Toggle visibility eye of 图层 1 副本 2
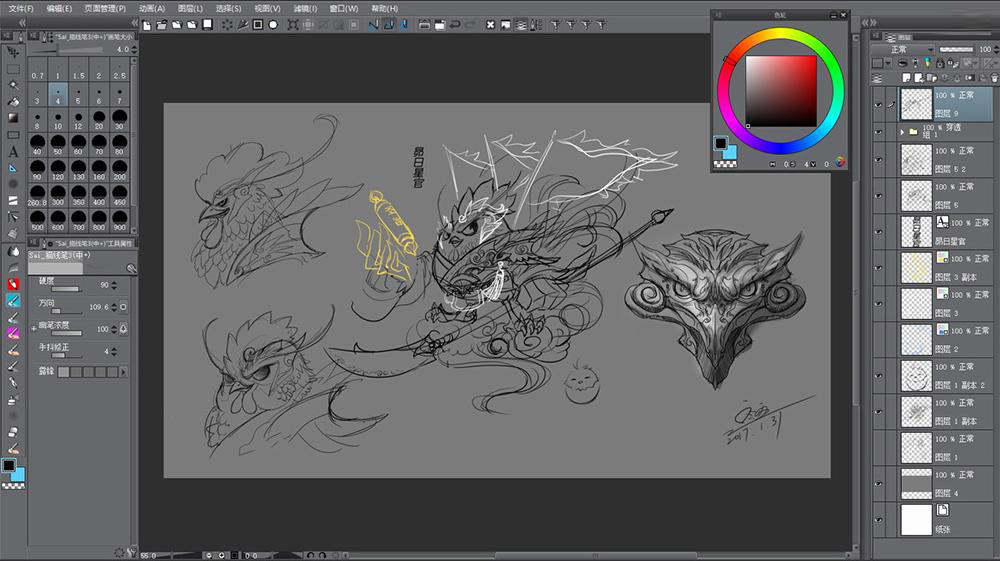This screenshot has width=1000, height=561. click(x=878, y=376)
